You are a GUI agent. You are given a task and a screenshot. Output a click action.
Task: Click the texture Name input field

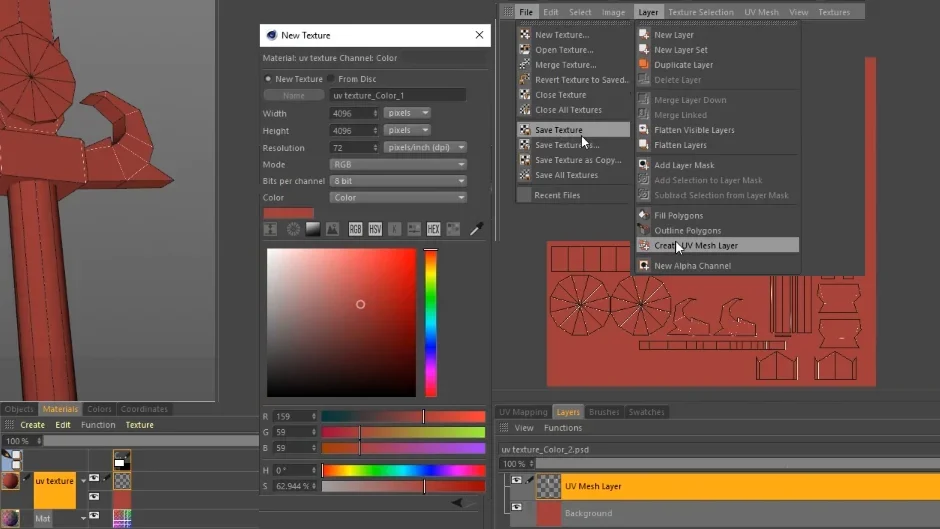point(397,95)
